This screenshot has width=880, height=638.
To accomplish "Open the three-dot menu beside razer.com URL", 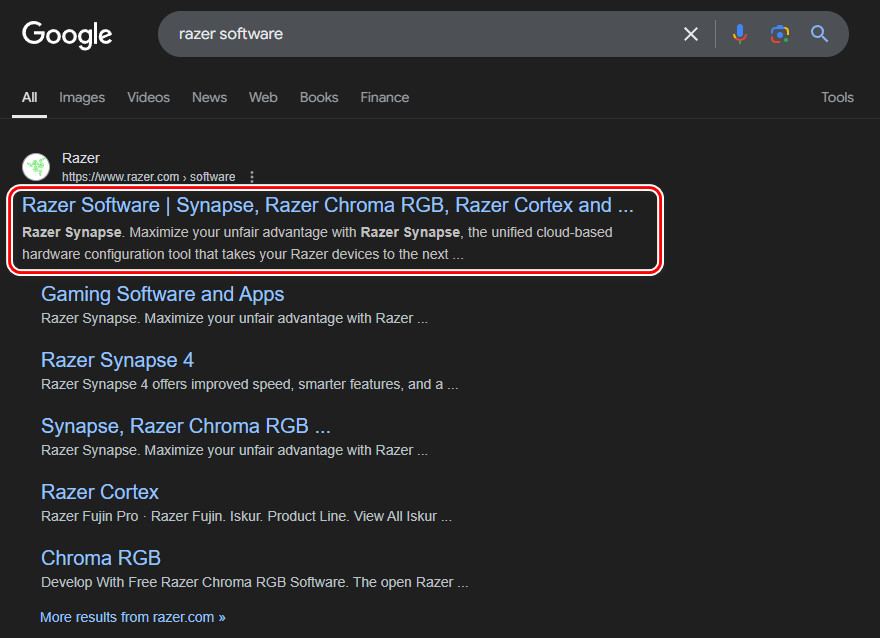I will 252,177.
